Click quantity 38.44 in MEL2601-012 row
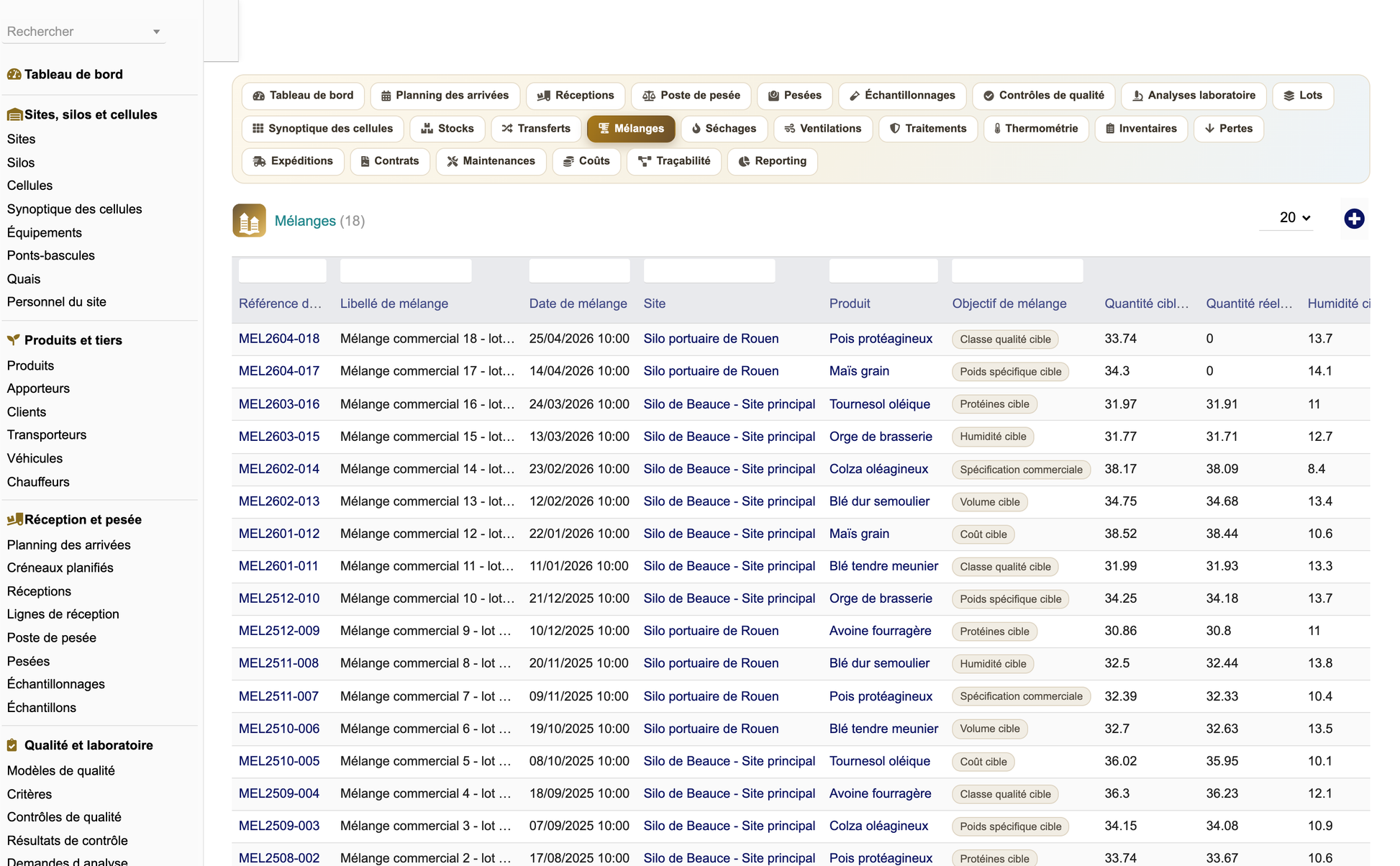Screen dimensions: 1400x866 tap(1222, 534)
